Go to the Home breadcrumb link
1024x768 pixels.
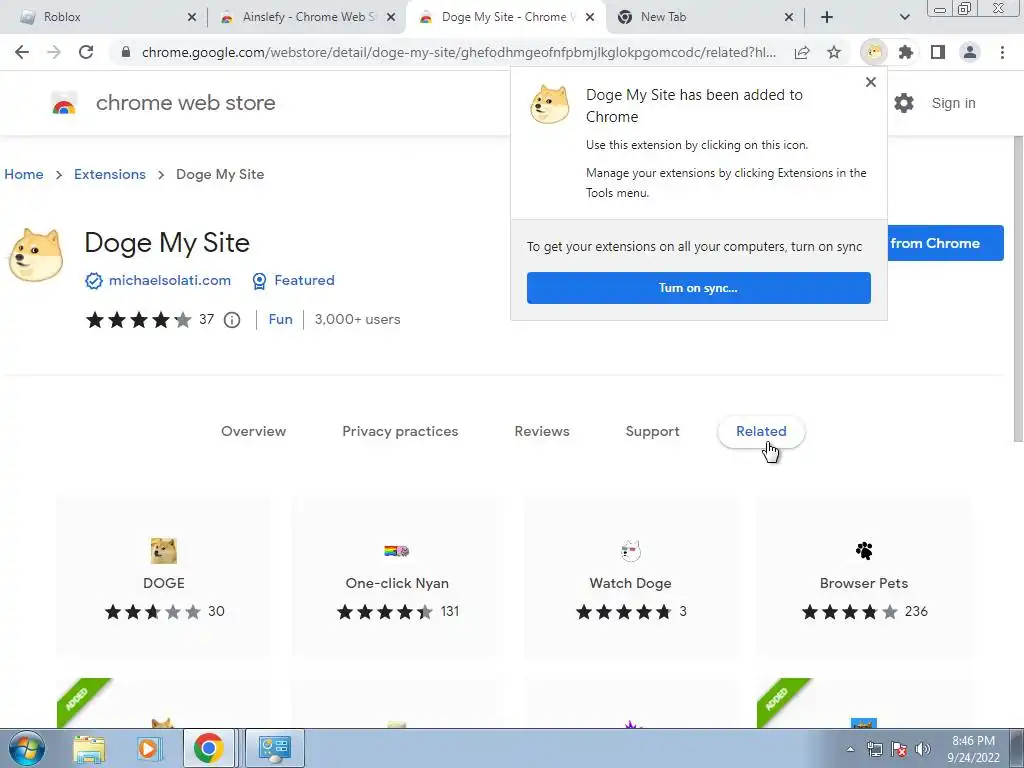pyautogui.click(x=24, y=174)
